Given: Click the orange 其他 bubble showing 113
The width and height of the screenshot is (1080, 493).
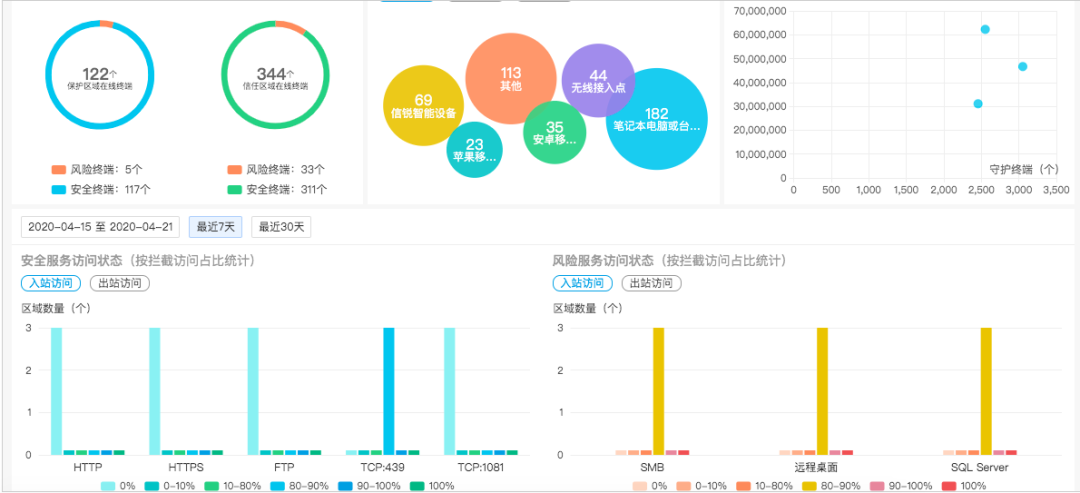Looking at the screenshot, I should [510, 78].
